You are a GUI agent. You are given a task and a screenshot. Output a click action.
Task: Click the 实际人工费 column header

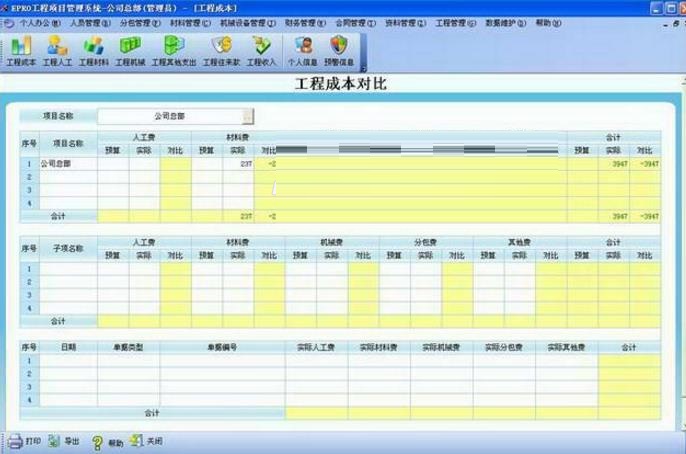316,347
